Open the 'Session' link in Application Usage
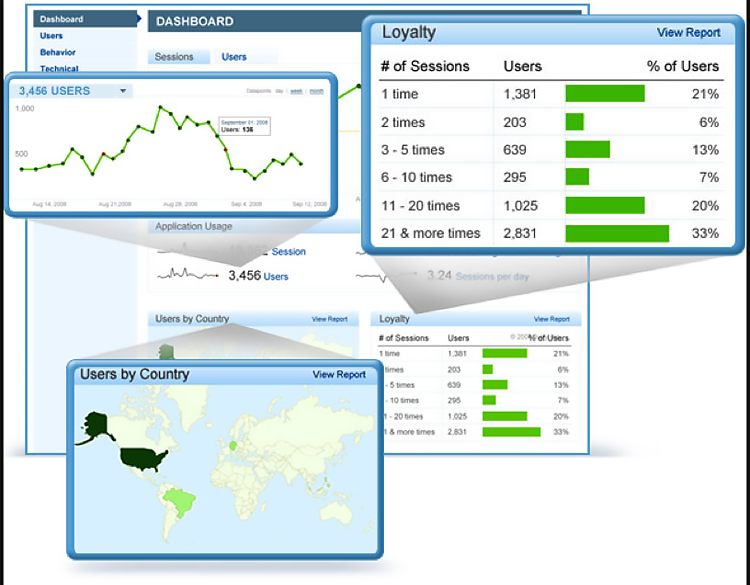 (x=288, y=252)
